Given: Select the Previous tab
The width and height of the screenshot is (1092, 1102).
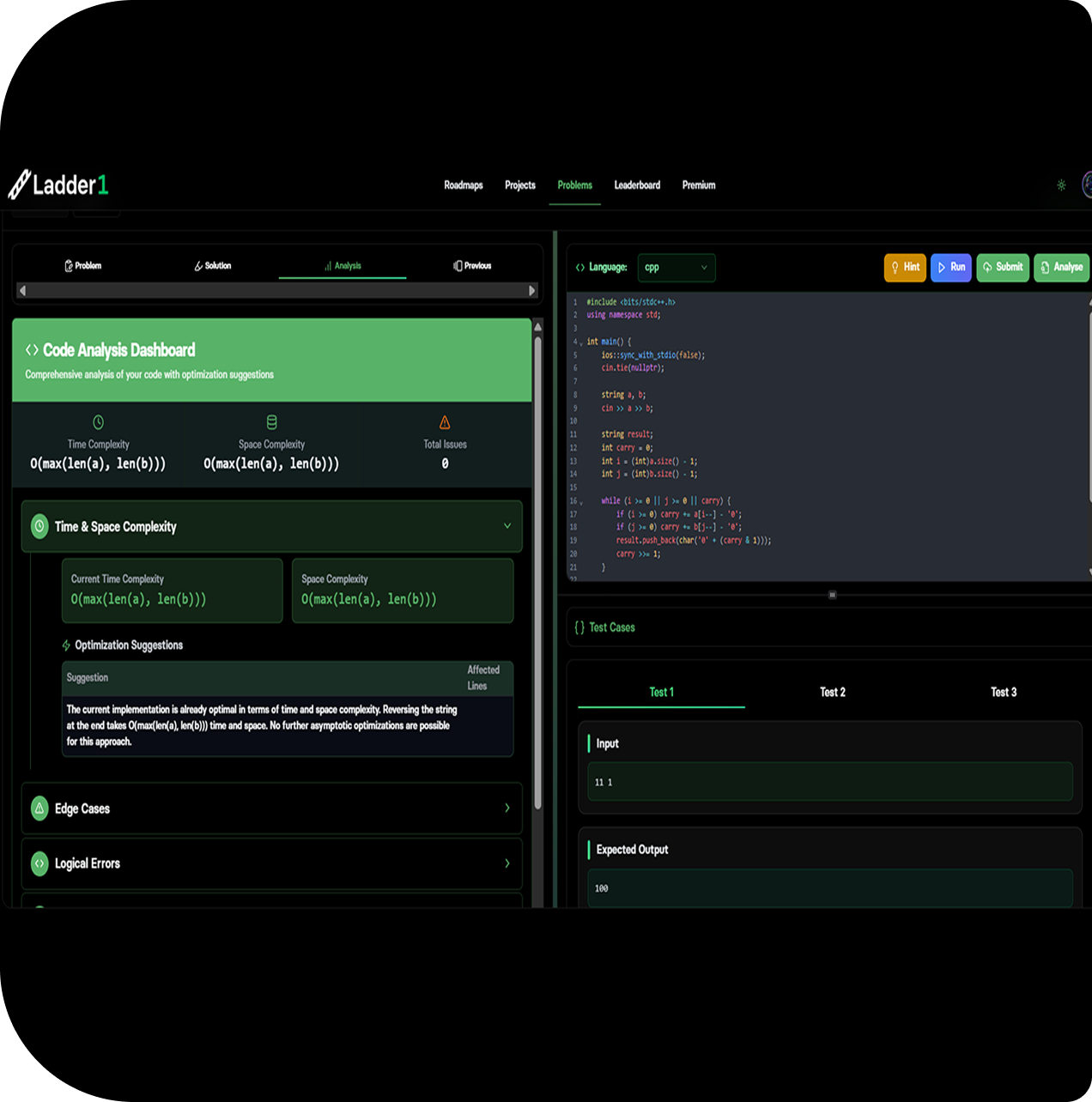Looking at the screenshot, I should (472, 266).
